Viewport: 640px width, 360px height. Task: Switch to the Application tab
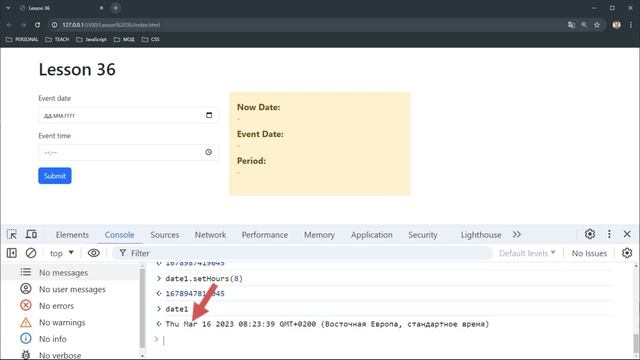pyautogui.click(x=371, y=235)
